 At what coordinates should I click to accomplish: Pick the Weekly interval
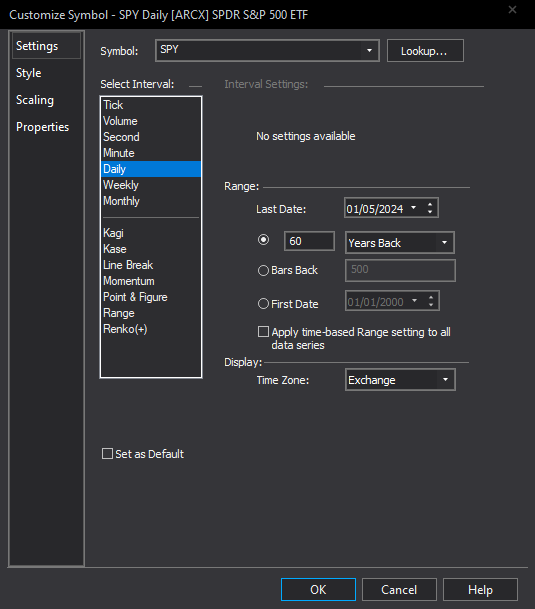151,185
